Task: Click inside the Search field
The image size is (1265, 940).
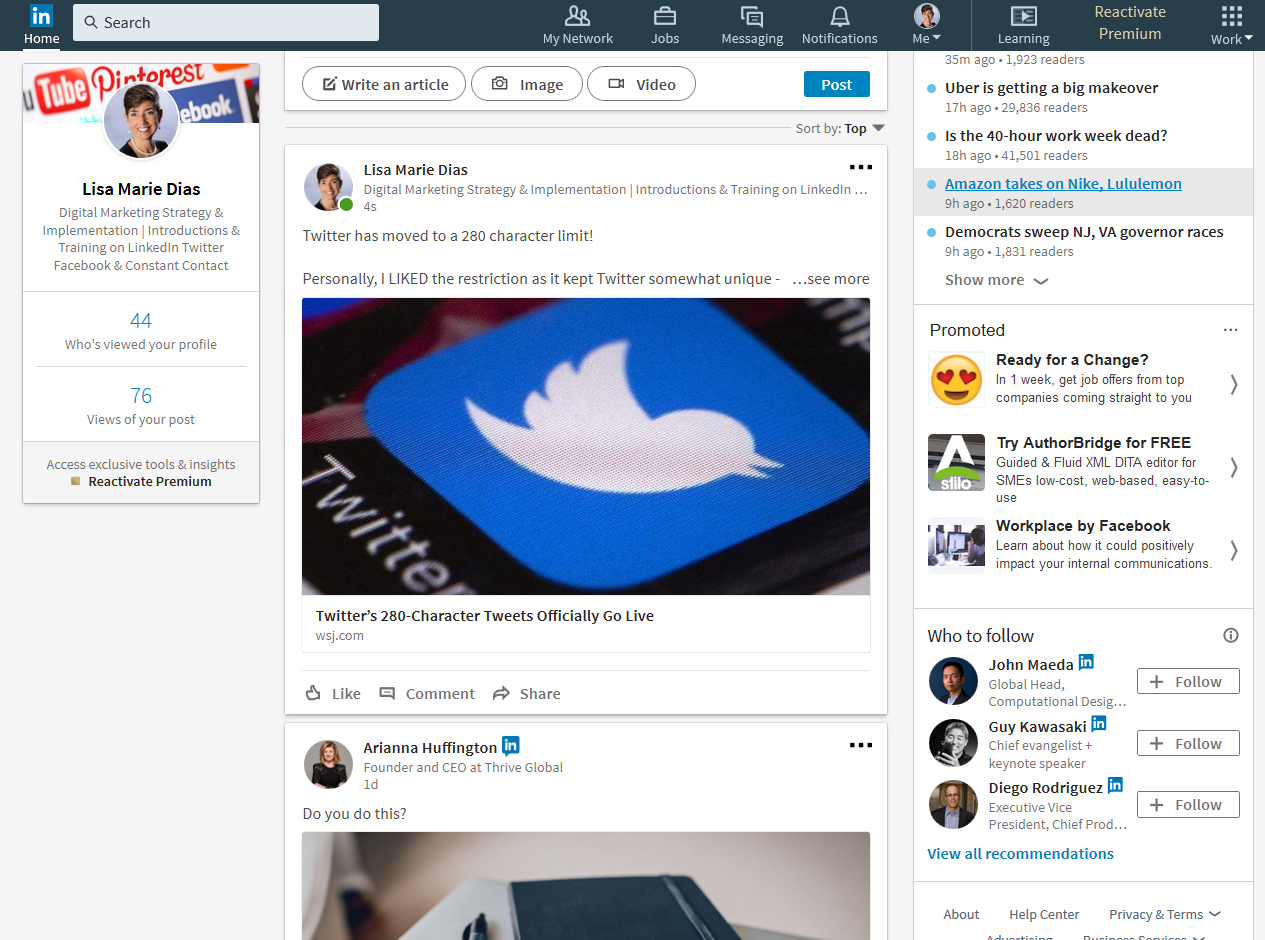Action: (226, 22)
